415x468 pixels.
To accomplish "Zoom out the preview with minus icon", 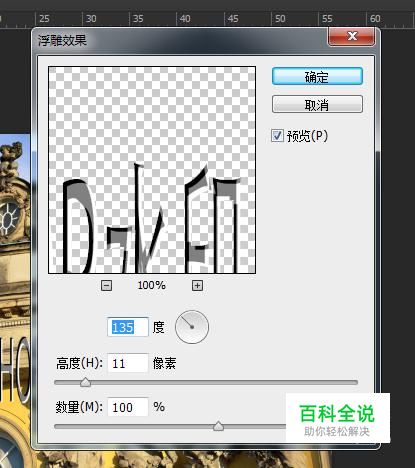I will click(106, 285).
